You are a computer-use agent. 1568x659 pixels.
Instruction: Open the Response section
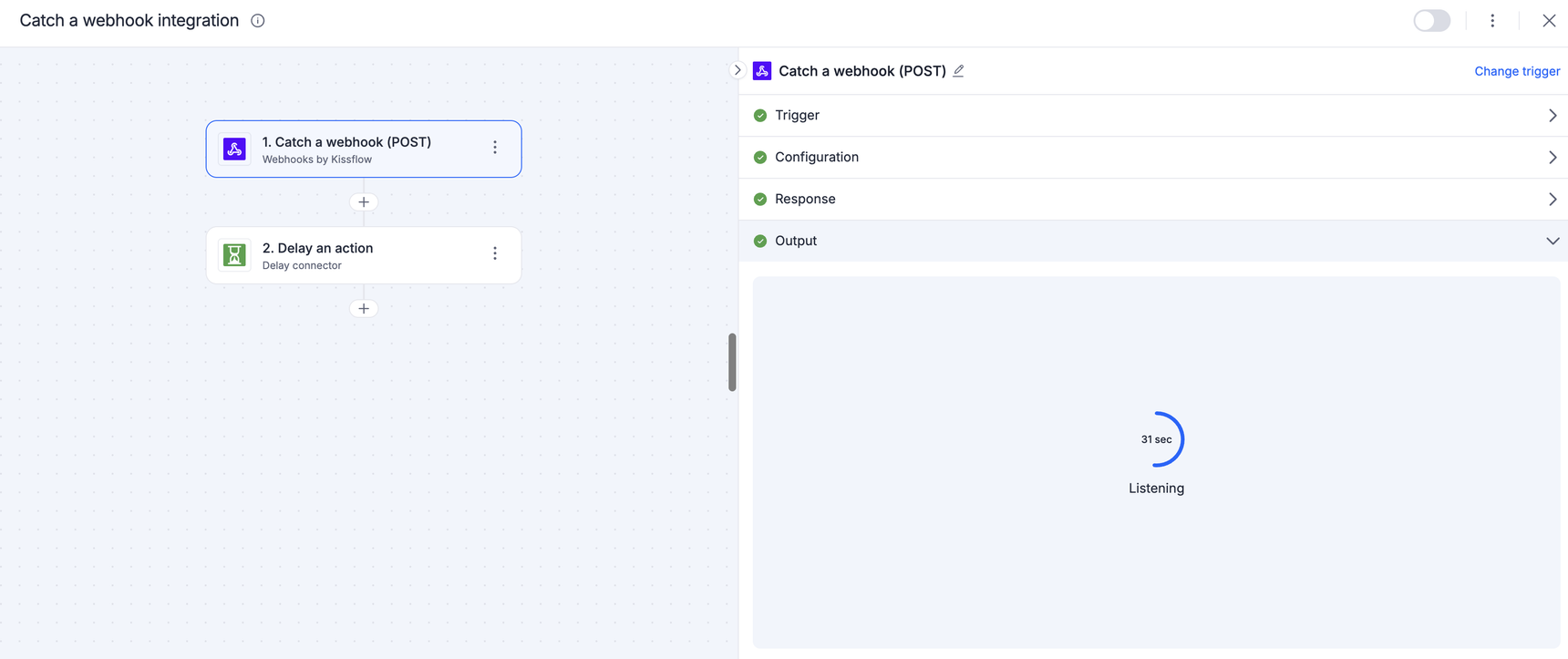pyautogui.click(x=1153, y=200)
